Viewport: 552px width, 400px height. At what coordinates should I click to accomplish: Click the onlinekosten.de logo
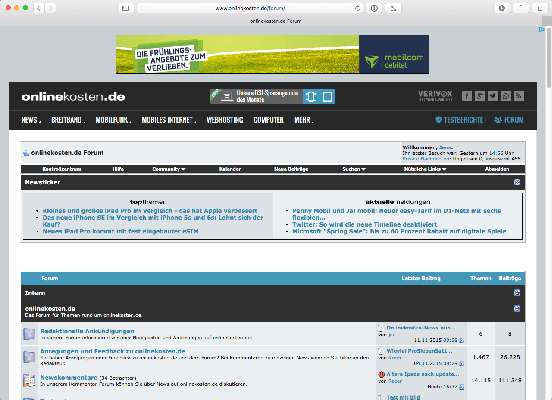(73, 97)
